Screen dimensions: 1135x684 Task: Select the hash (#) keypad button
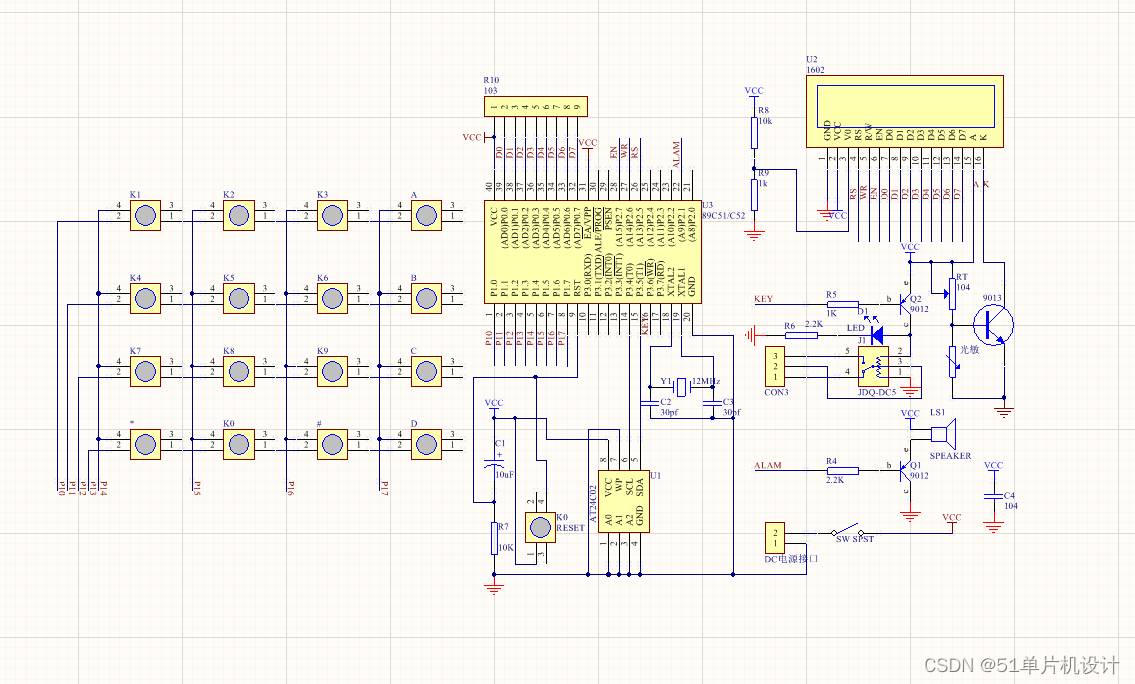coord(332,444)
